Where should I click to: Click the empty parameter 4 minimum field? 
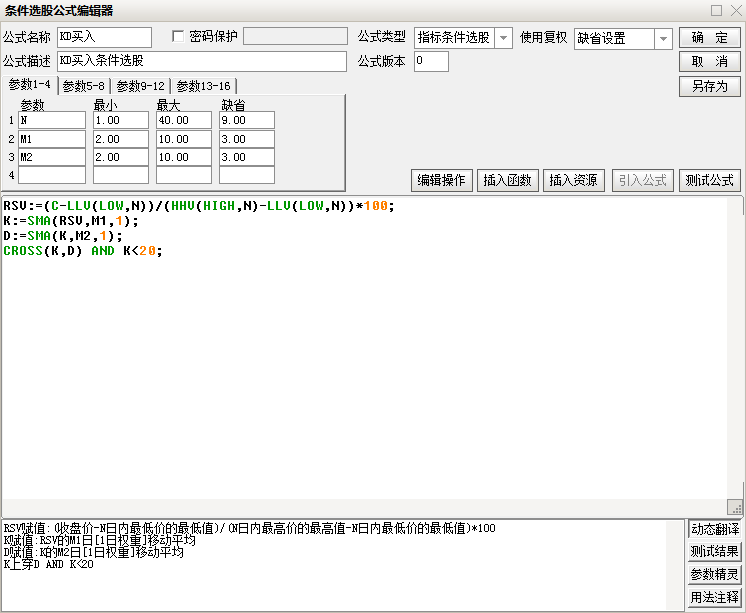(121, 175)
